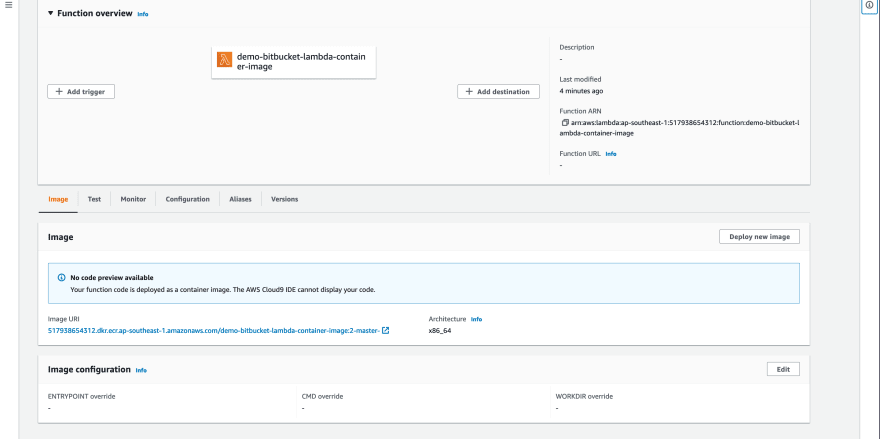Switch to the Monitor tab
Image resolution: width=880 pixels, height=439 pixels.
coord(133,199)
